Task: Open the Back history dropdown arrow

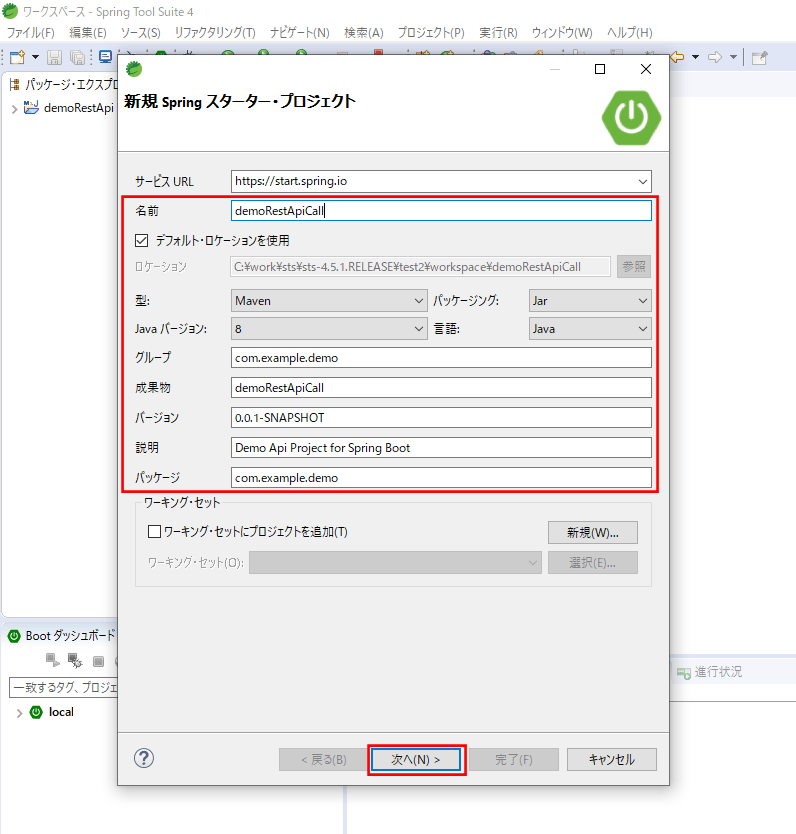Action: click(x=696, y=57)
